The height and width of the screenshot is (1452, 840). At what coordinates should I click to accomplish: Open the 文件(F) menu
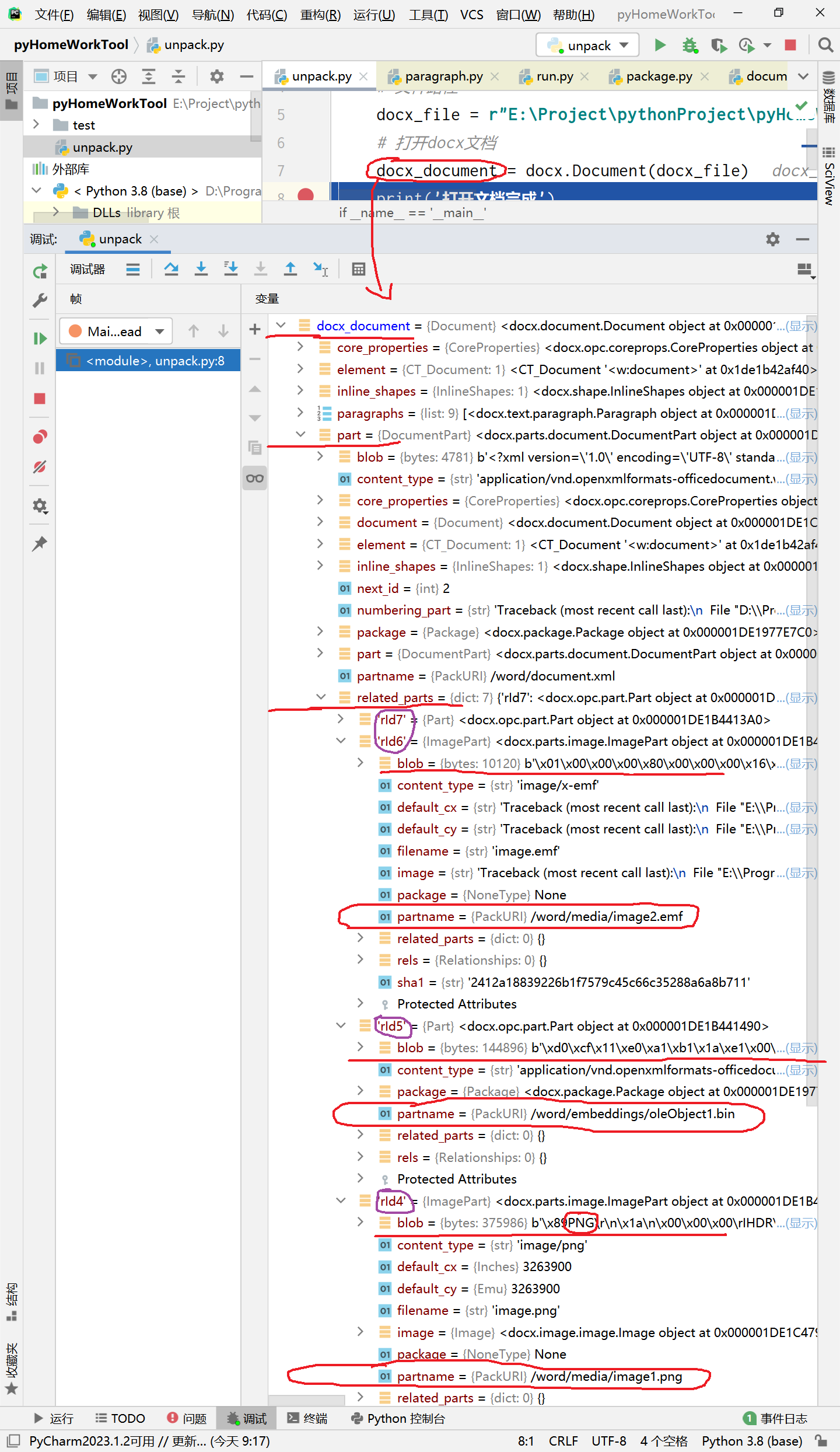click(54, 15)
